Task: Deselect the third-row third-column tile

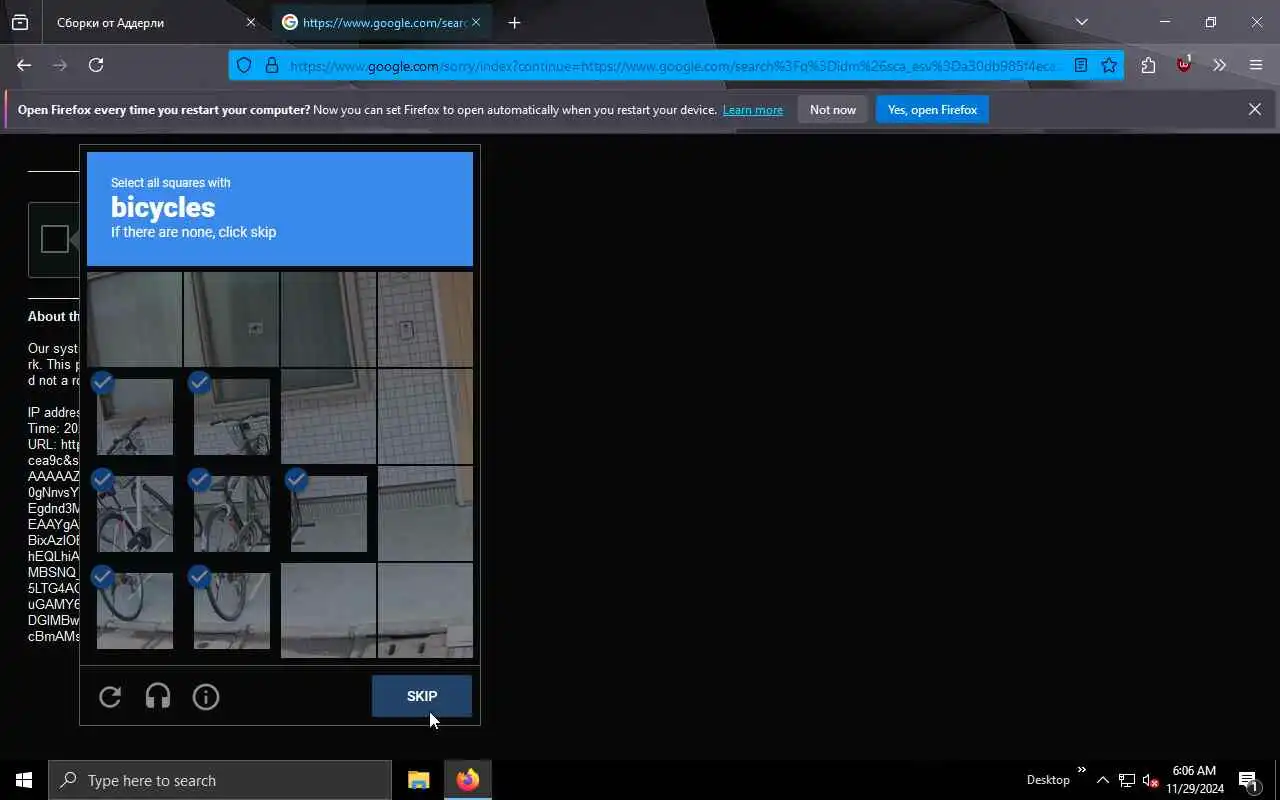Action: (x=329, y=513)
